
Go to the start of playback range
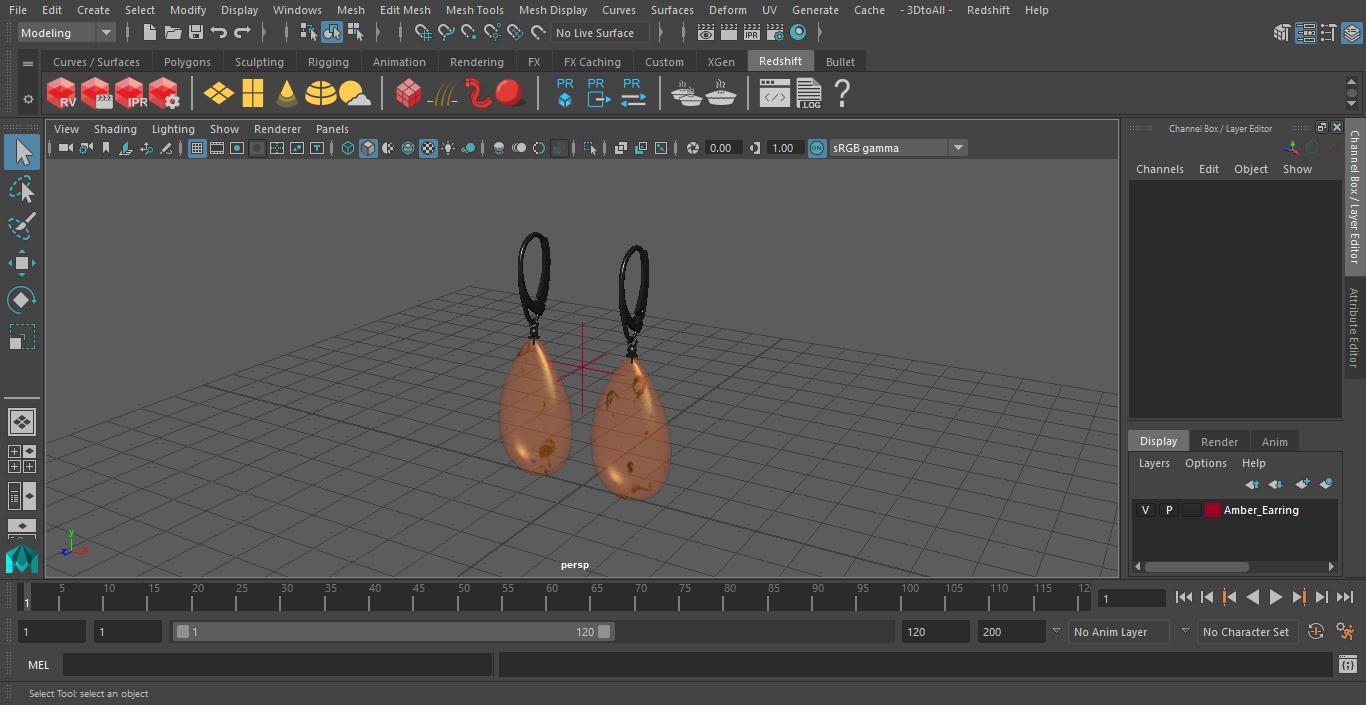click(x=1184, y=597)
